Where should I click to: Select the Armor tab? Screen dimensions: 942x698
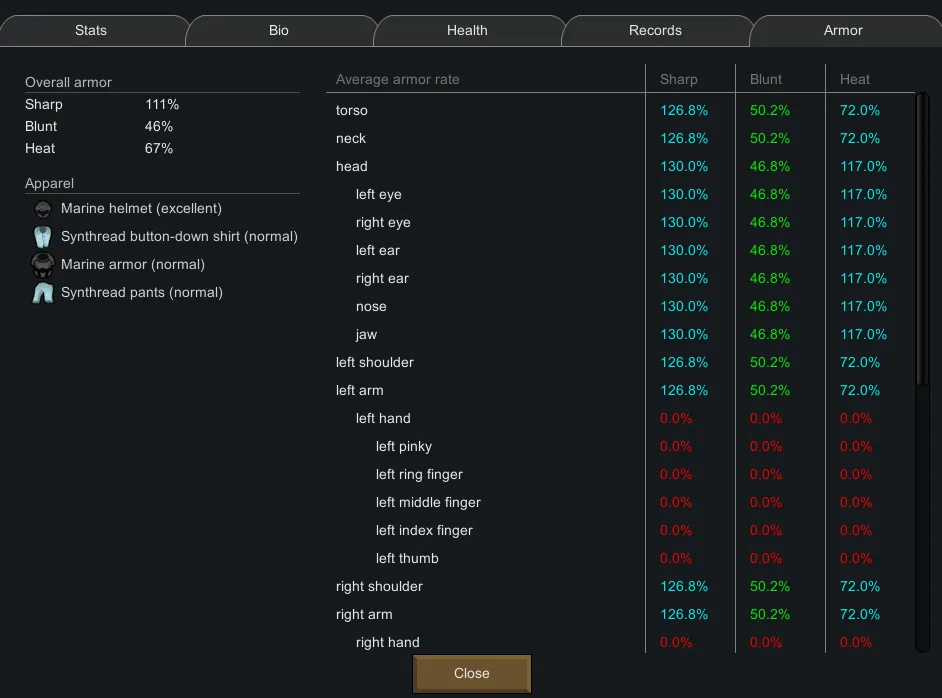click(843, 31)
